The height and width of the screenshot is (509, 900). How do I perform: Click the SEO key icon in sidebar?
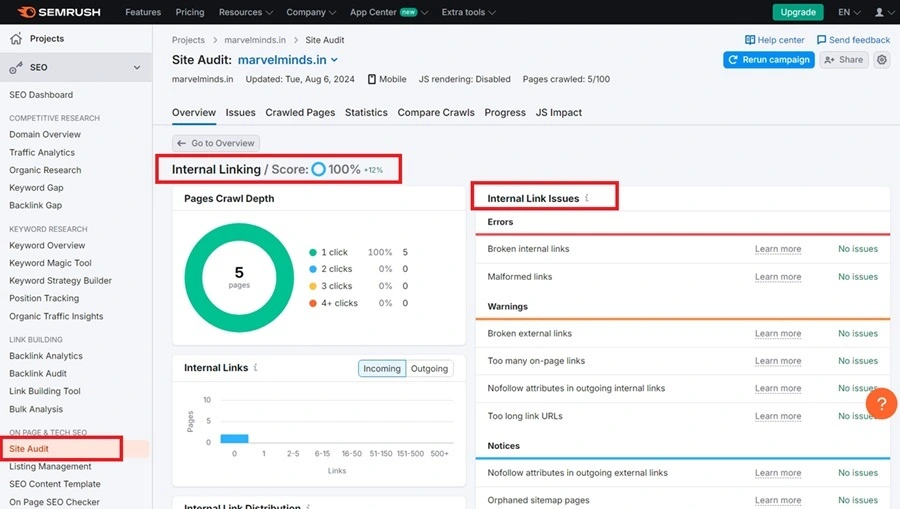coord(16,67)
